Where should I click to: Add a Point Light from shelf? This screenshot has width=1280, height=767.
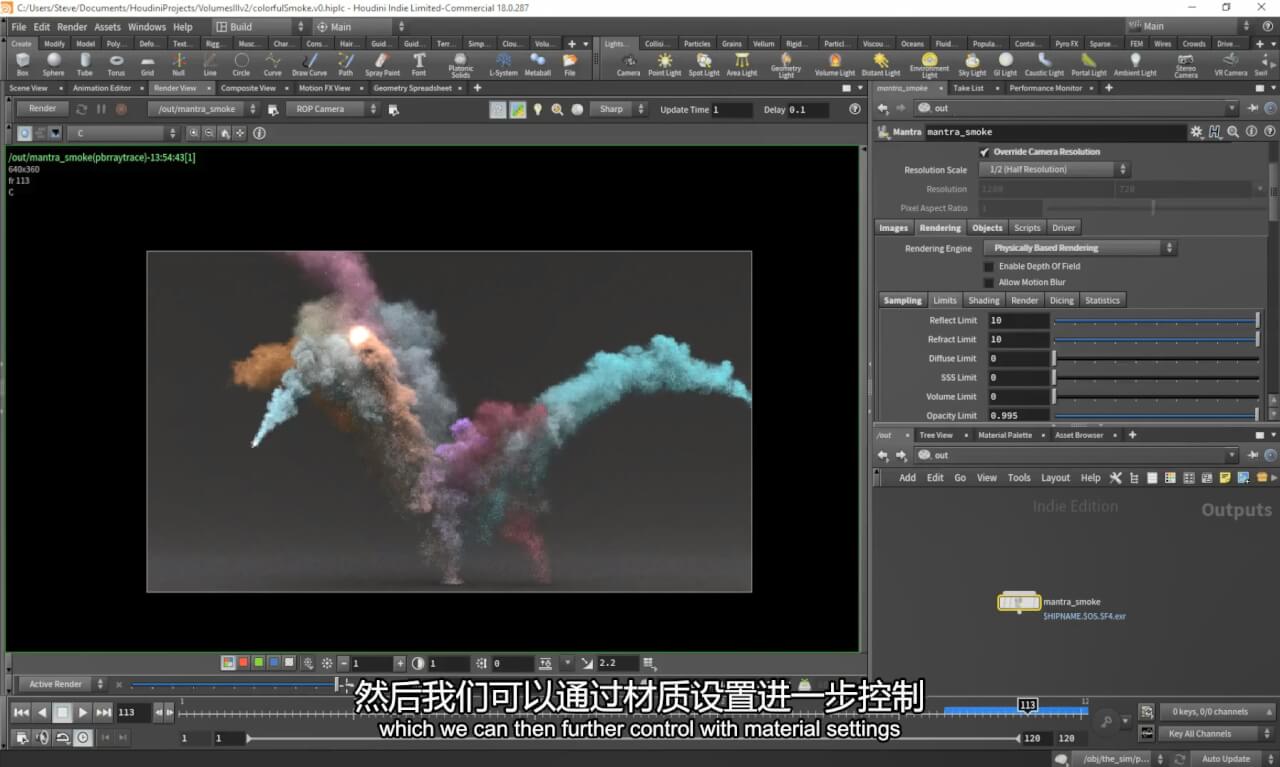click(664, 65)
